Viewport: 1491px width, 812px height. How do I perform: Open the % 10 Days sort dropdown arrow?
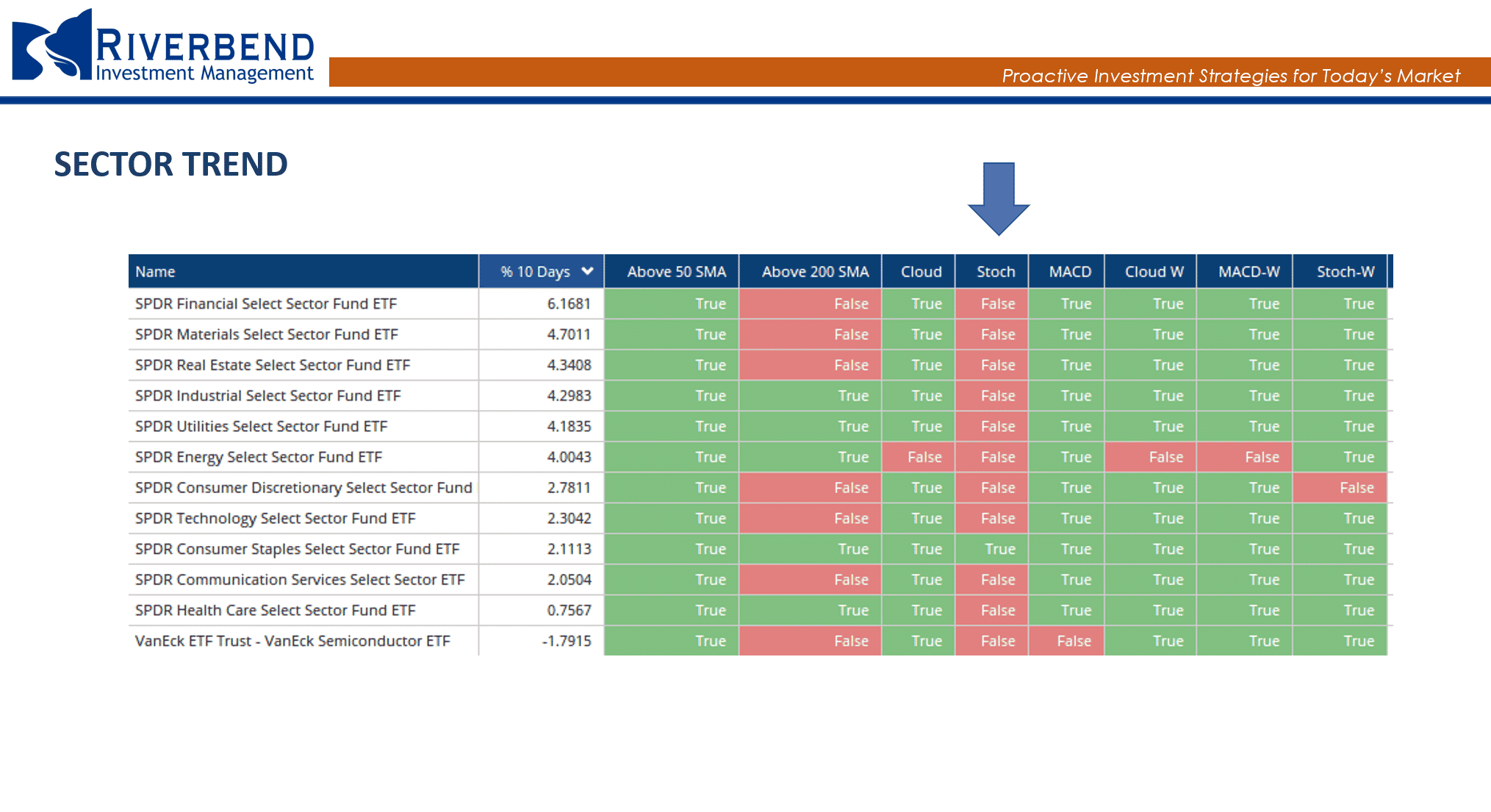(x=587, y=271)
